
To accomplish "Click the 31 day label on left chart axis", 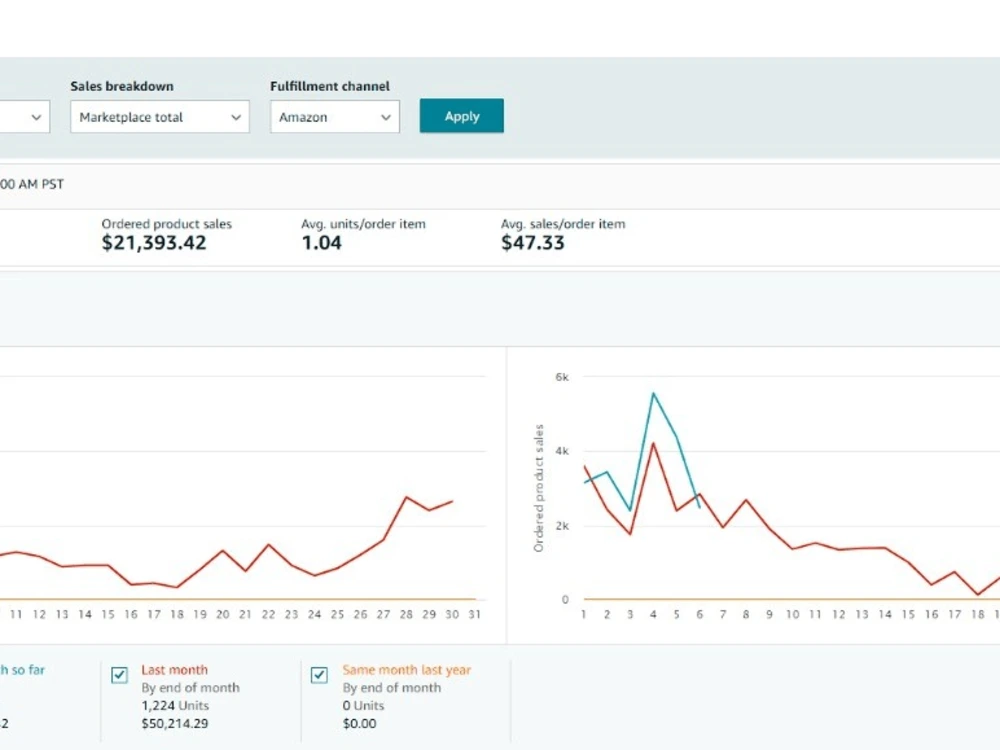I will (474, 614).
